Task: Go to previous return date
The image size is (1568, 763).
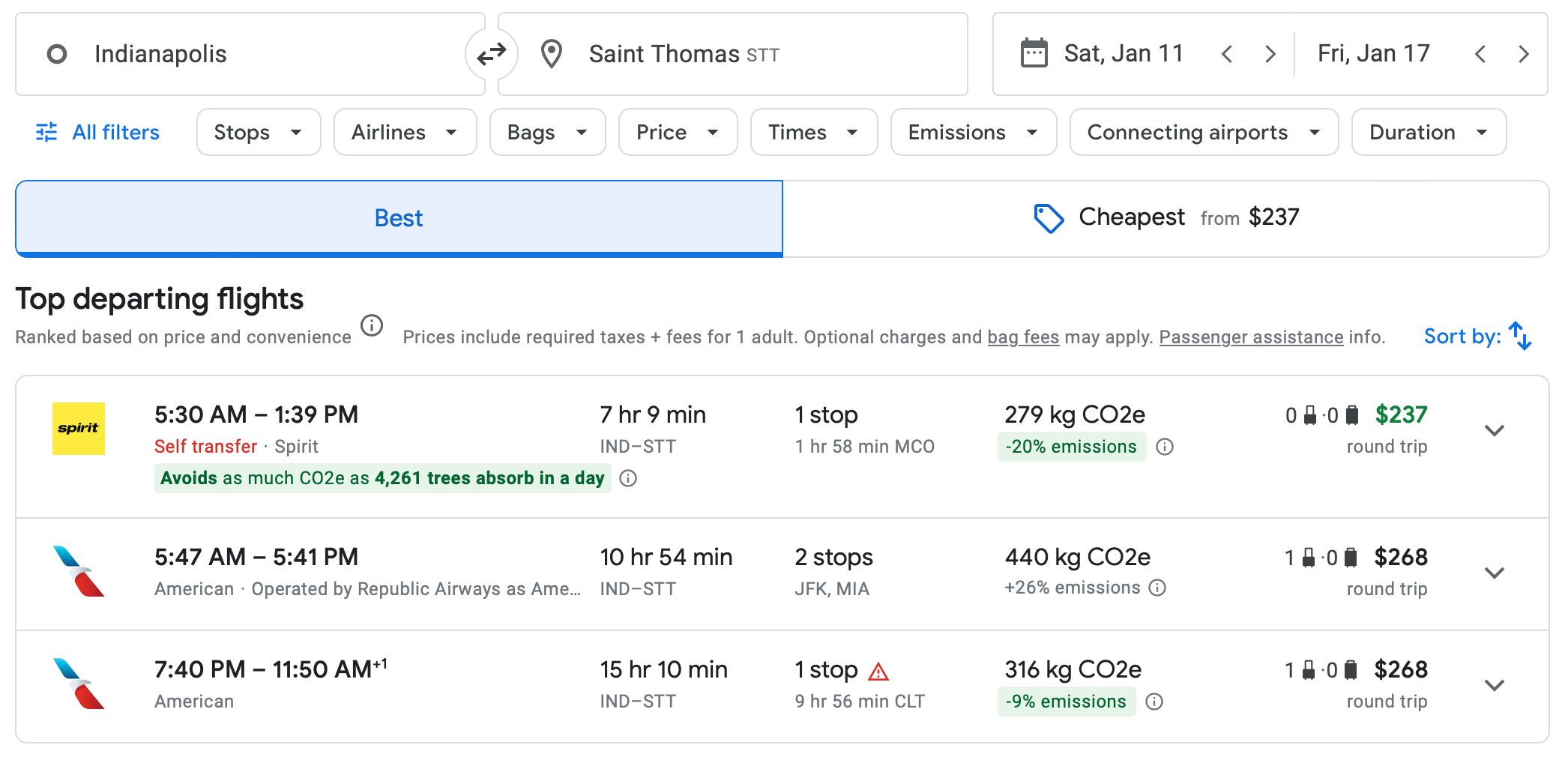Action: (1480, 54)
